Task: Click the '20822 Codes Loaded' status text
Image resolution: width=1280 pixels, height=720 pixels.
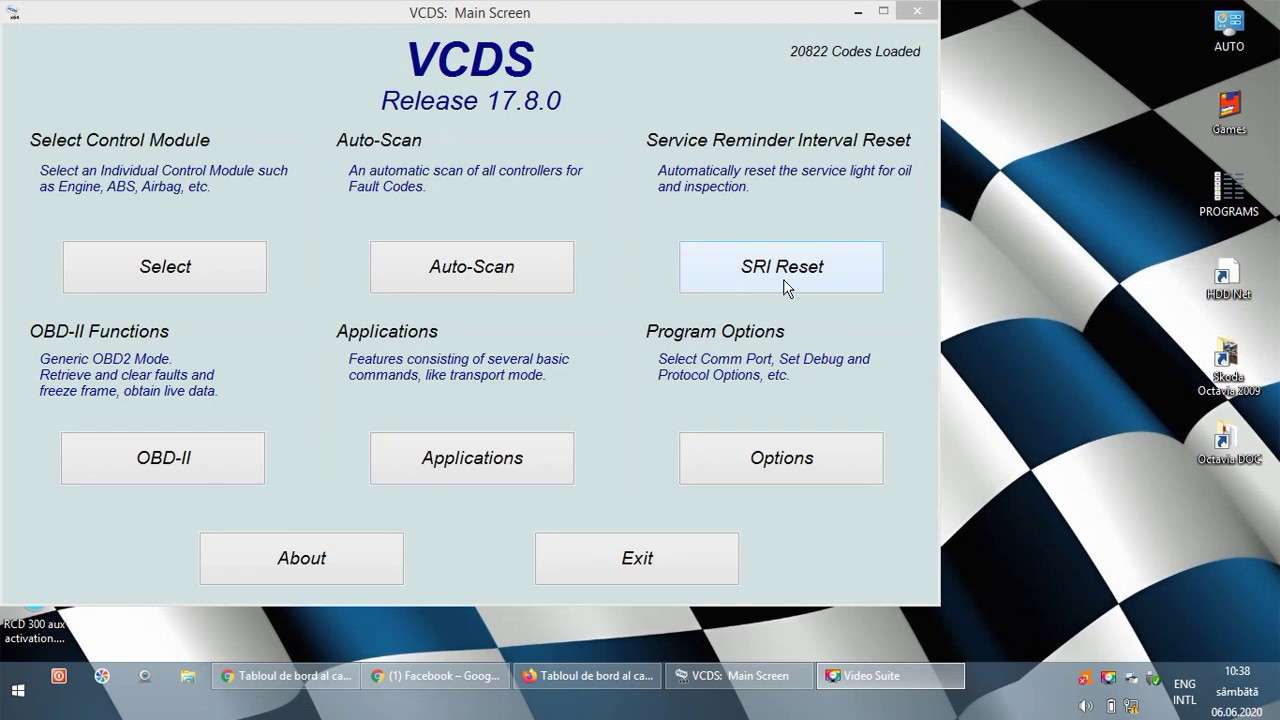Action: click(855, 52)
